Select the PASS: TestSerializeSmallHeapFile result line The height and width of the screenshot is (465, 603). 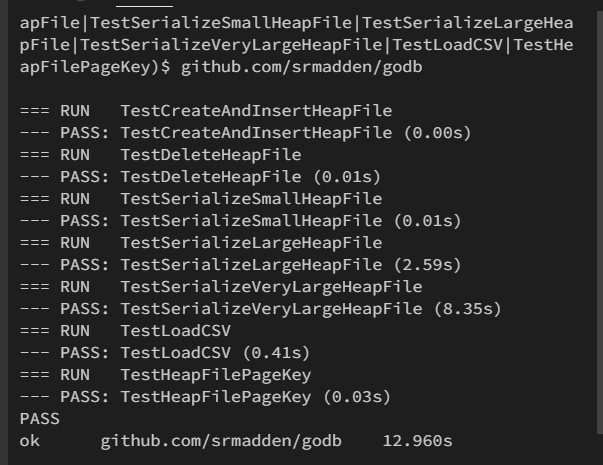(x=240, y=220)
